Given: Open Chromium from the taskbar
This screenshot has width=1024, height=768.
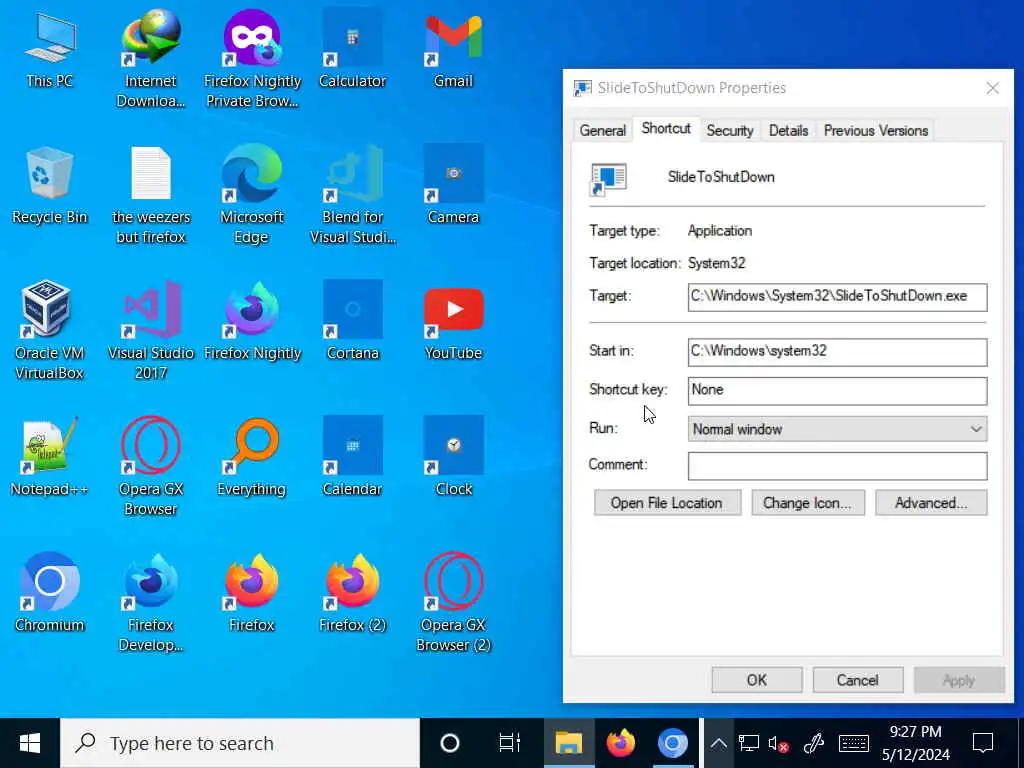Looking at the screenshot, I should pyautogui.click(x=673, y=743).
